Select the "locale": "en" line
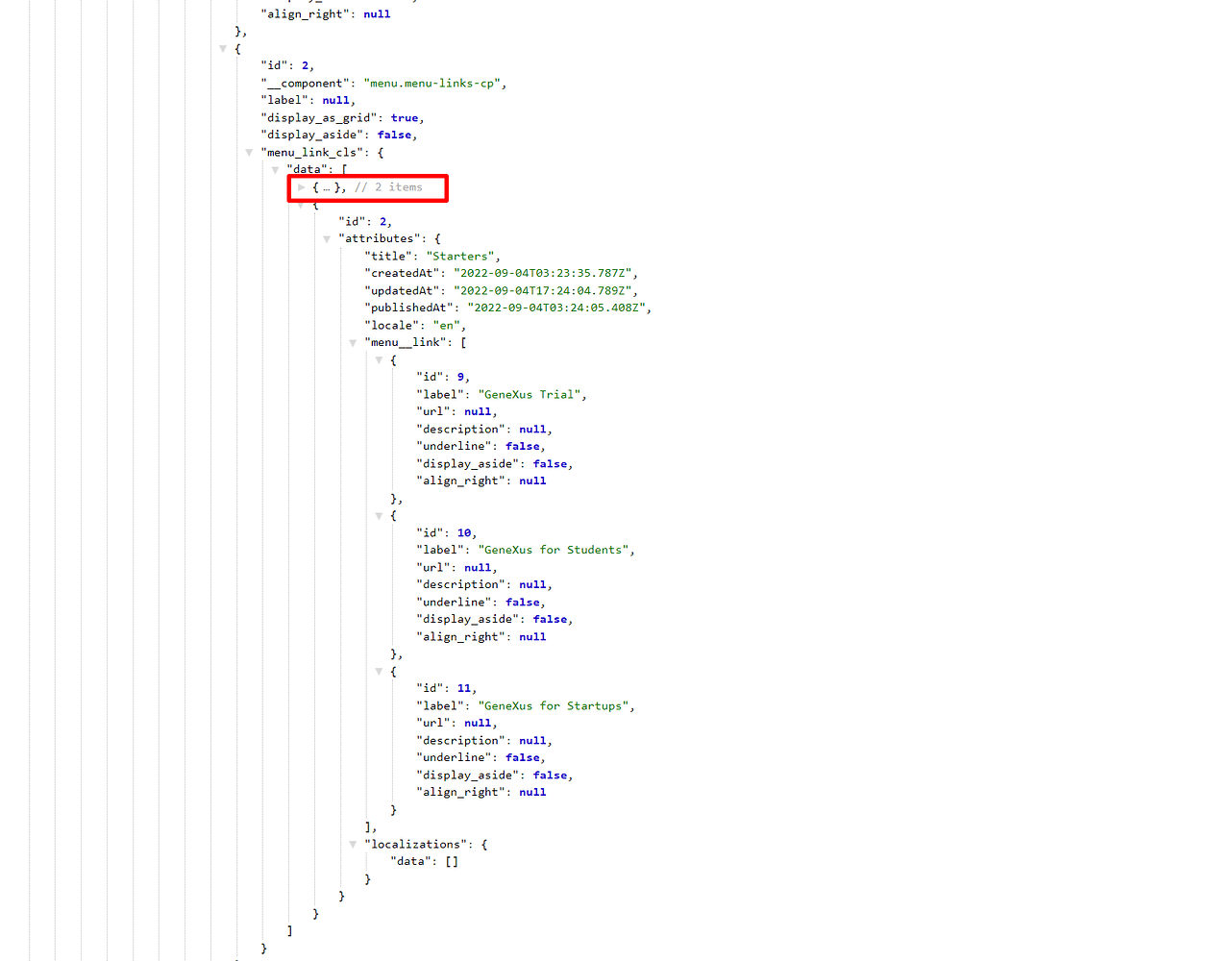 tap(415, 325)
